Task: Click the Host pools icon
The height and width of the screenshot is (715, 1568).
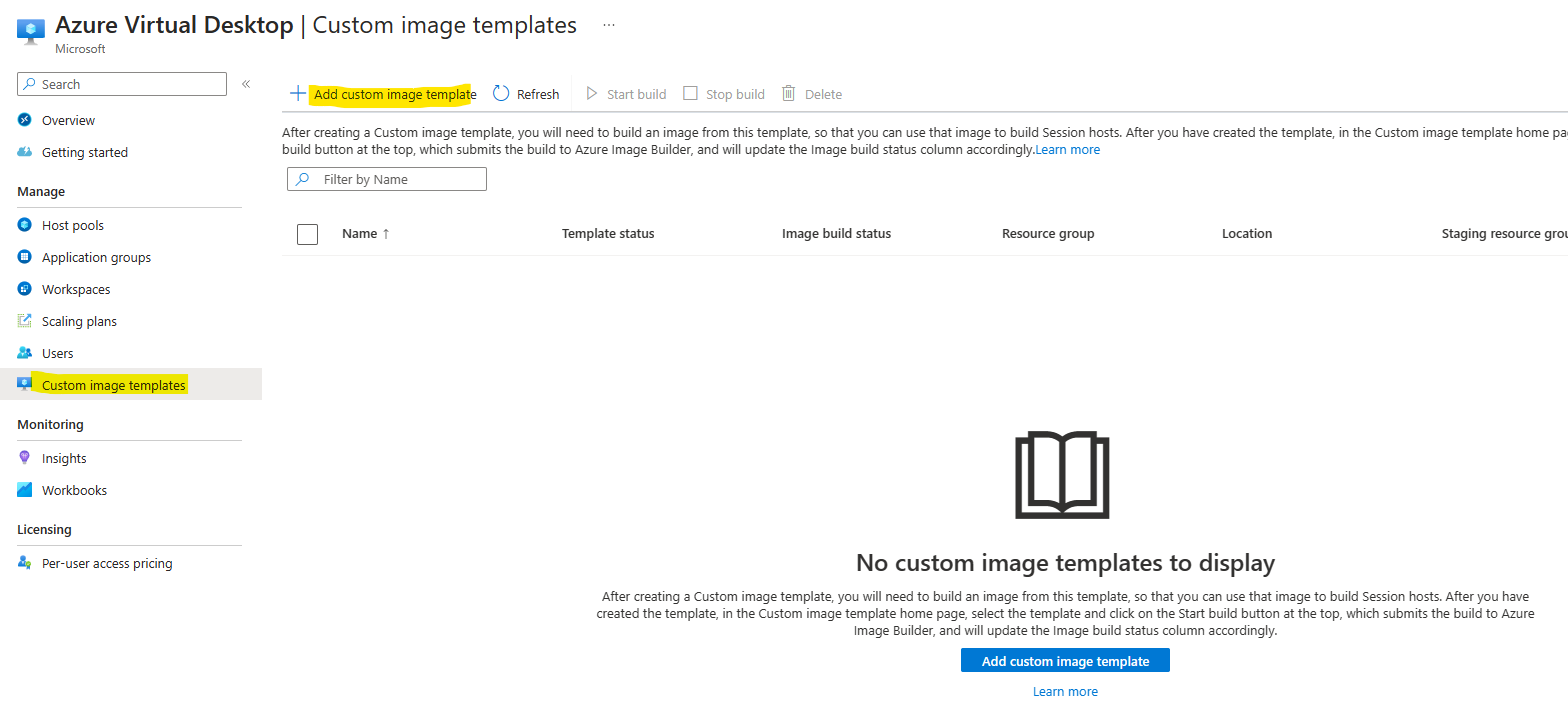Action: 25,225
